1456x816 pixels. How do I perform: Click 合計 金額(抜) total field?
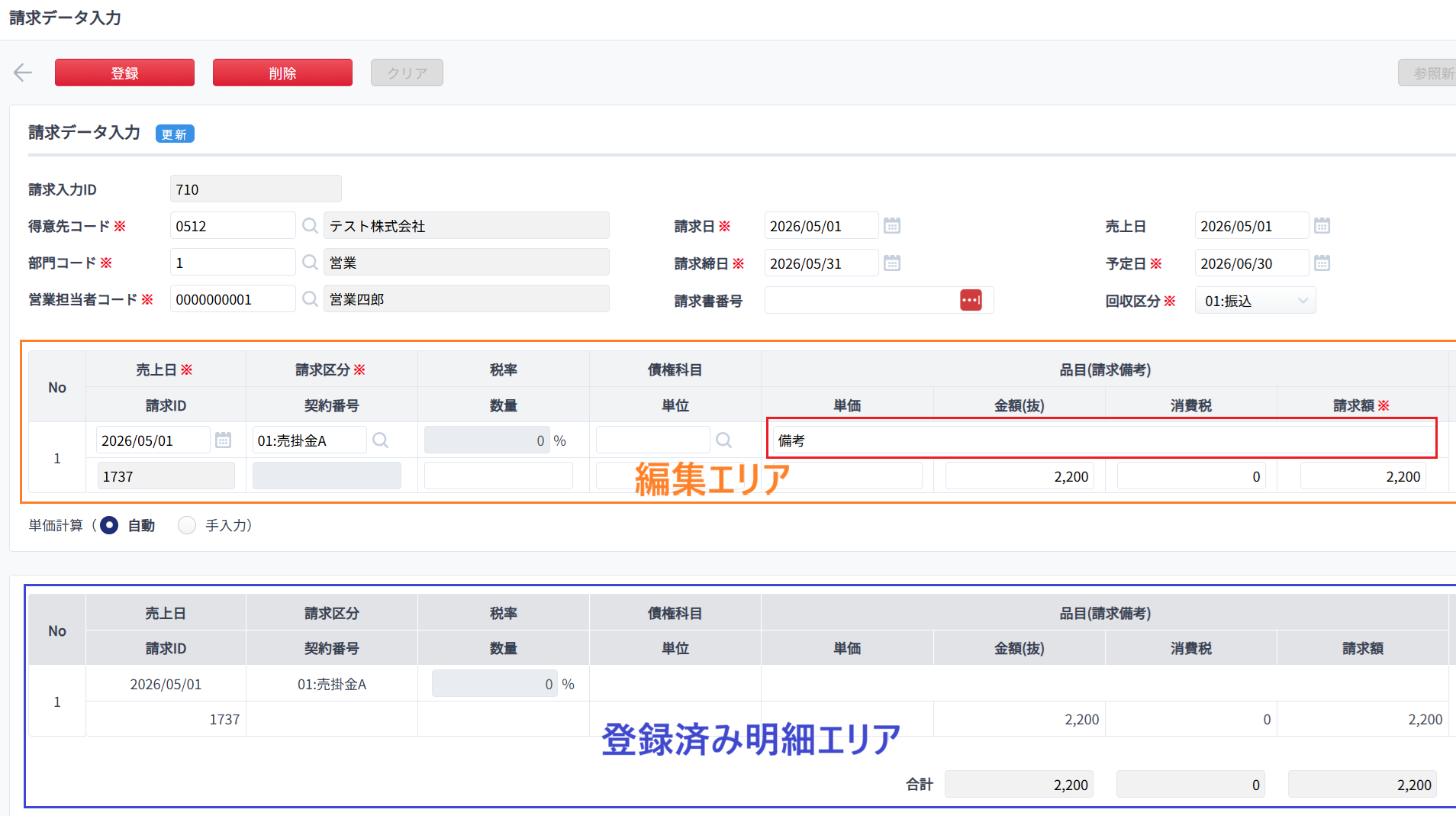click(1019, 785)
